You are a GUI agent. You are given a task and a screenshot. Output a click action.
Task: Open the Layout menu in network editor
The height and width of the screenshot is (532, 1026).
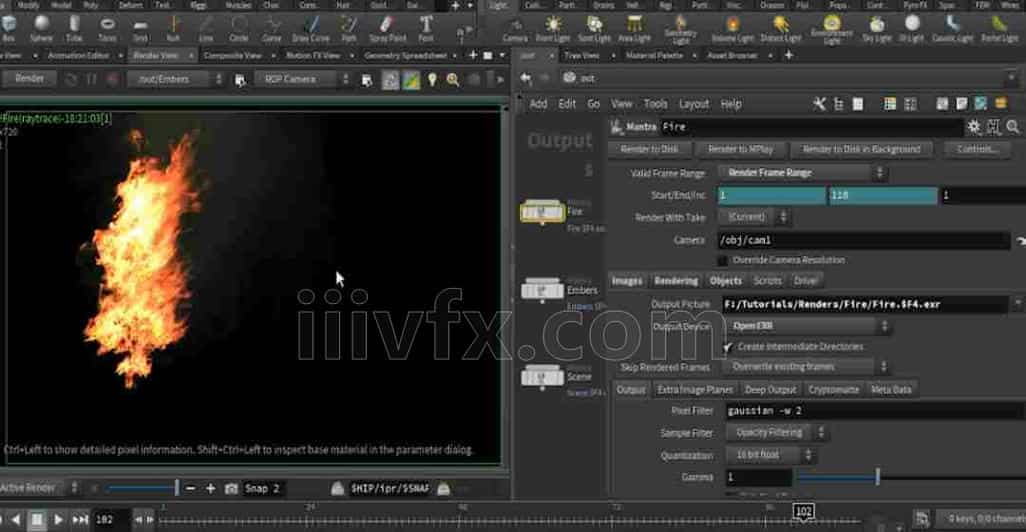click(694, 104)
